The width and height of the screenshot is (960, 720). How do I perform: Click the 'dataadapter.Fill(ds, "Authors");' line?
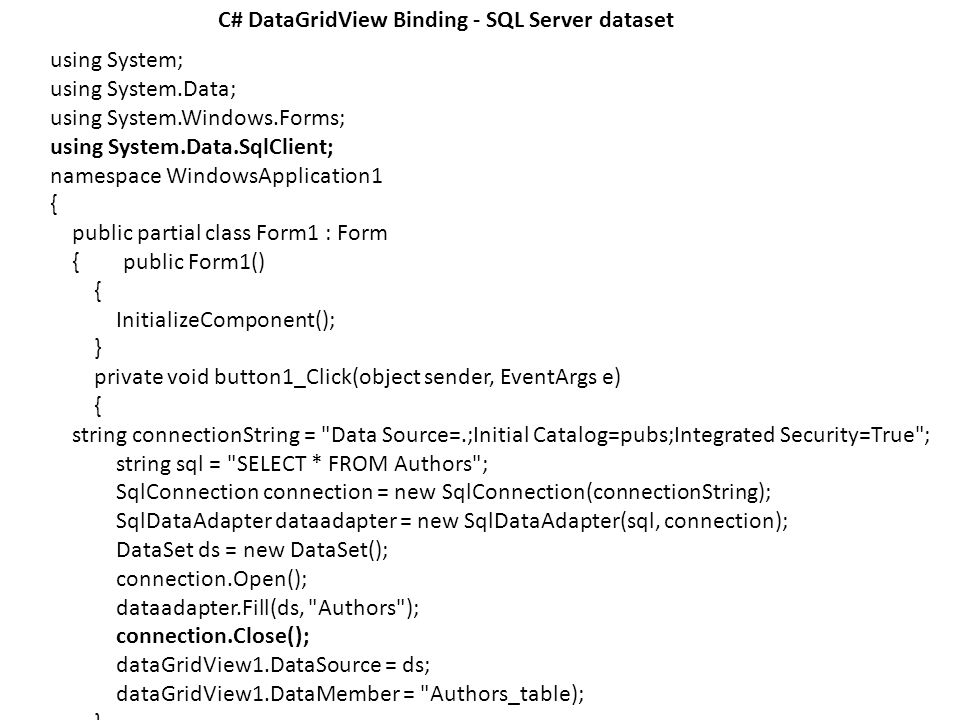click(268, 608)
